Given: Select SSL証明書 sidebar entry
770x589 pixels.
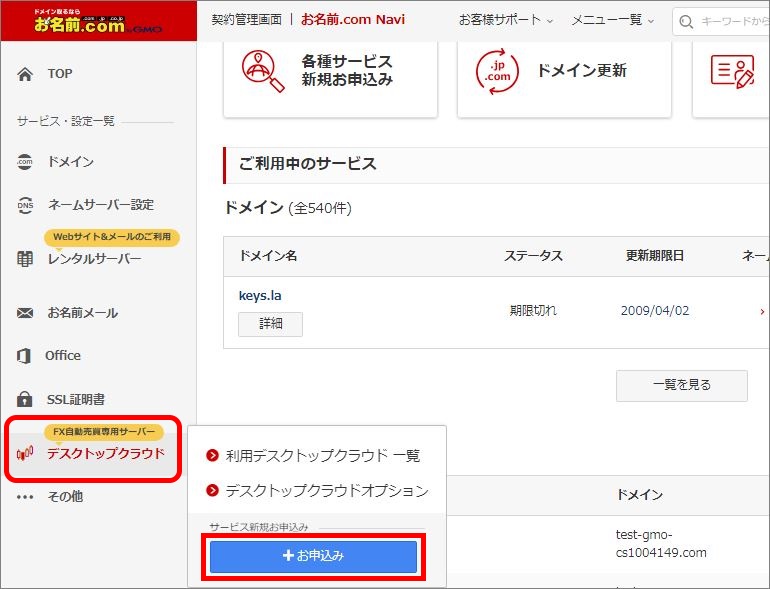Looking at the screenshot, I should [x=76, y=399].
